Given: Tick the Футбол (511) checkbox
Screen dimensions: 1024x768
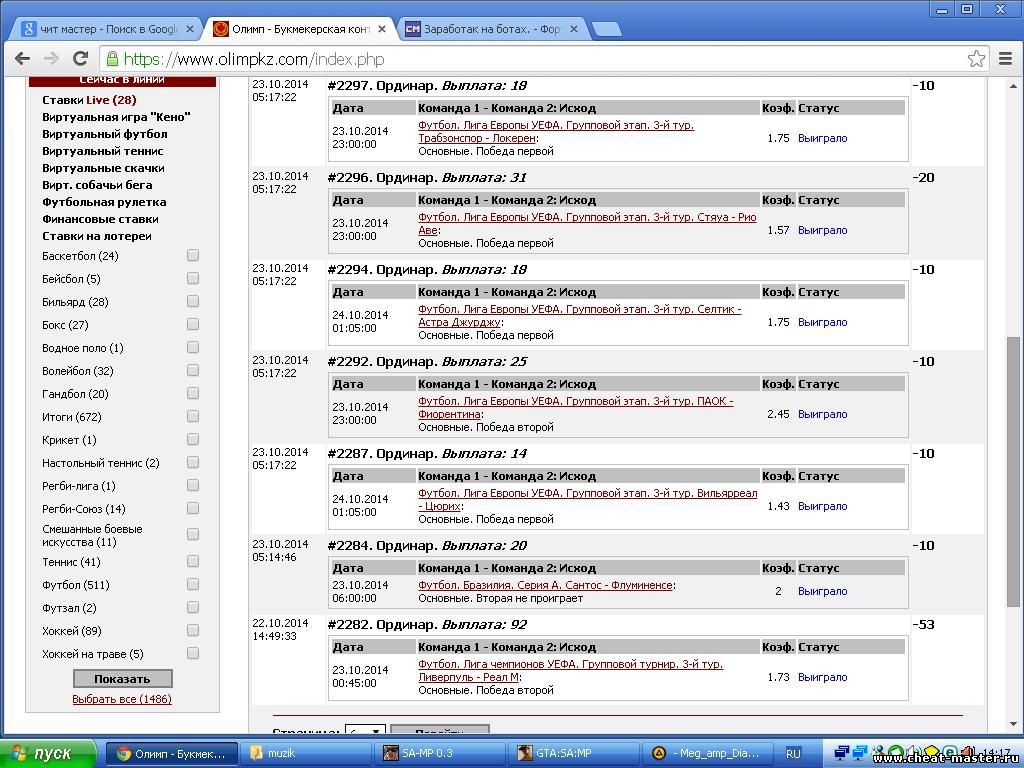Looking at the screenshot, I should [193, 585].
